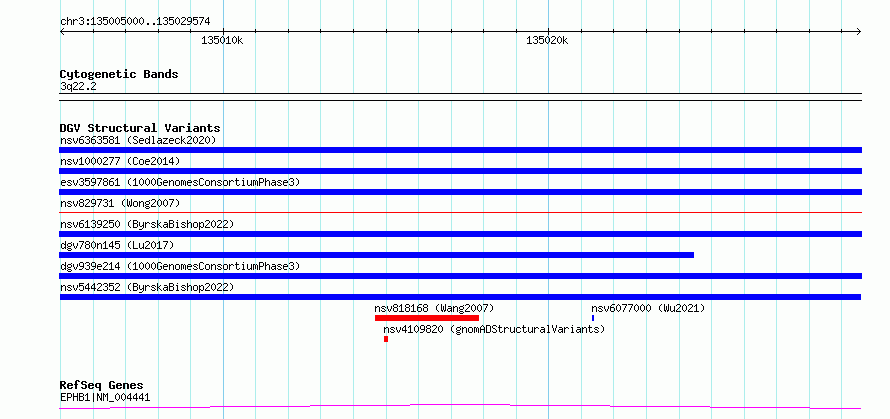This screenshot has width=890, height=419.
Task: Click the DGV Structural Variants track title
Action: [x=140, y=128]
